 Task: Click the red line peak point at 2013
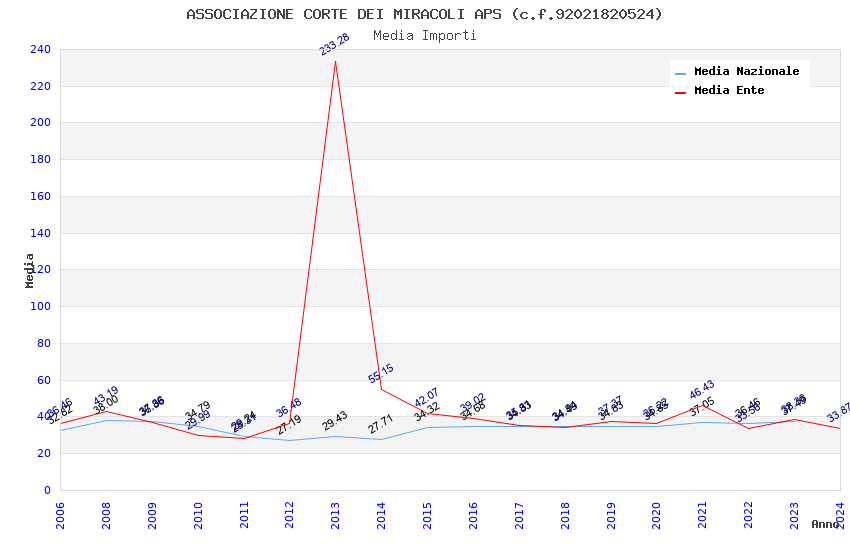[335, 61]
